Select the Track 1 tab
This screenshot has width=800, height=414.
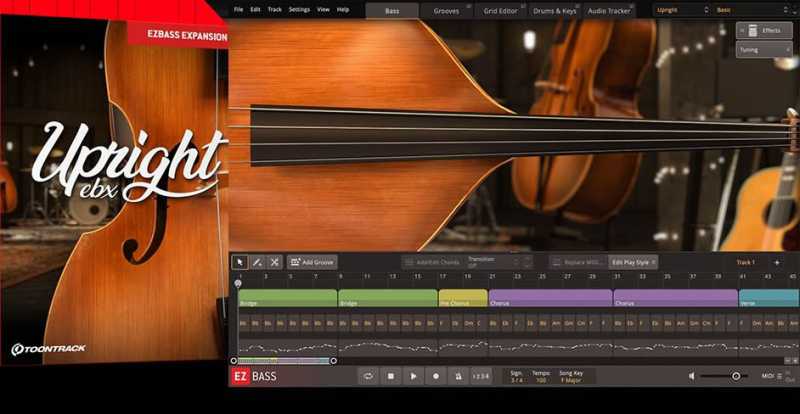(x=745, y=262)
